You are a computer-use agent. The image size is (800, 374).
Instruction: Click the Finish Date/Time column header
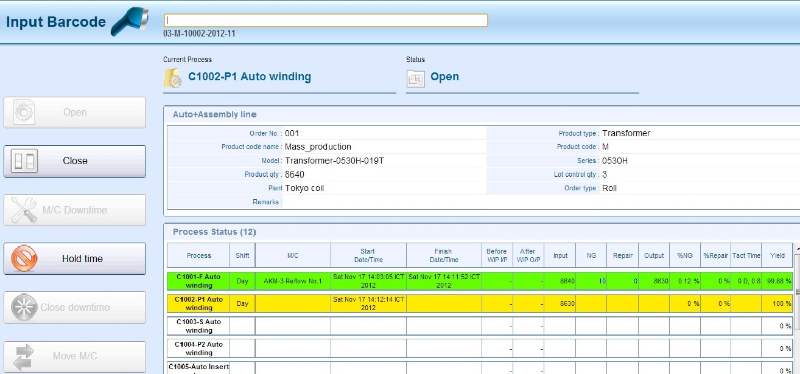pos(443,256)
